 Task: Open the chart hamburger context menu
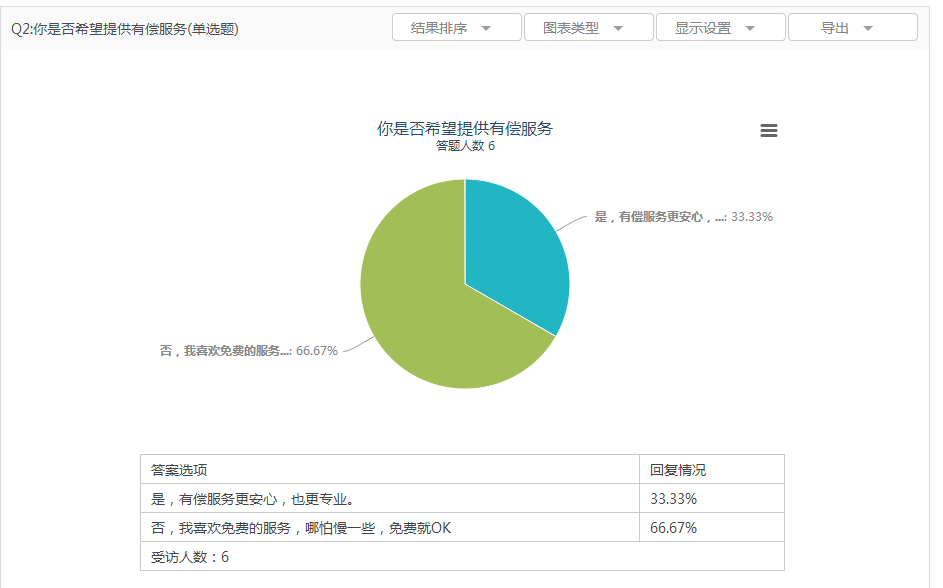pyautogui.click(x=769, y=131)
